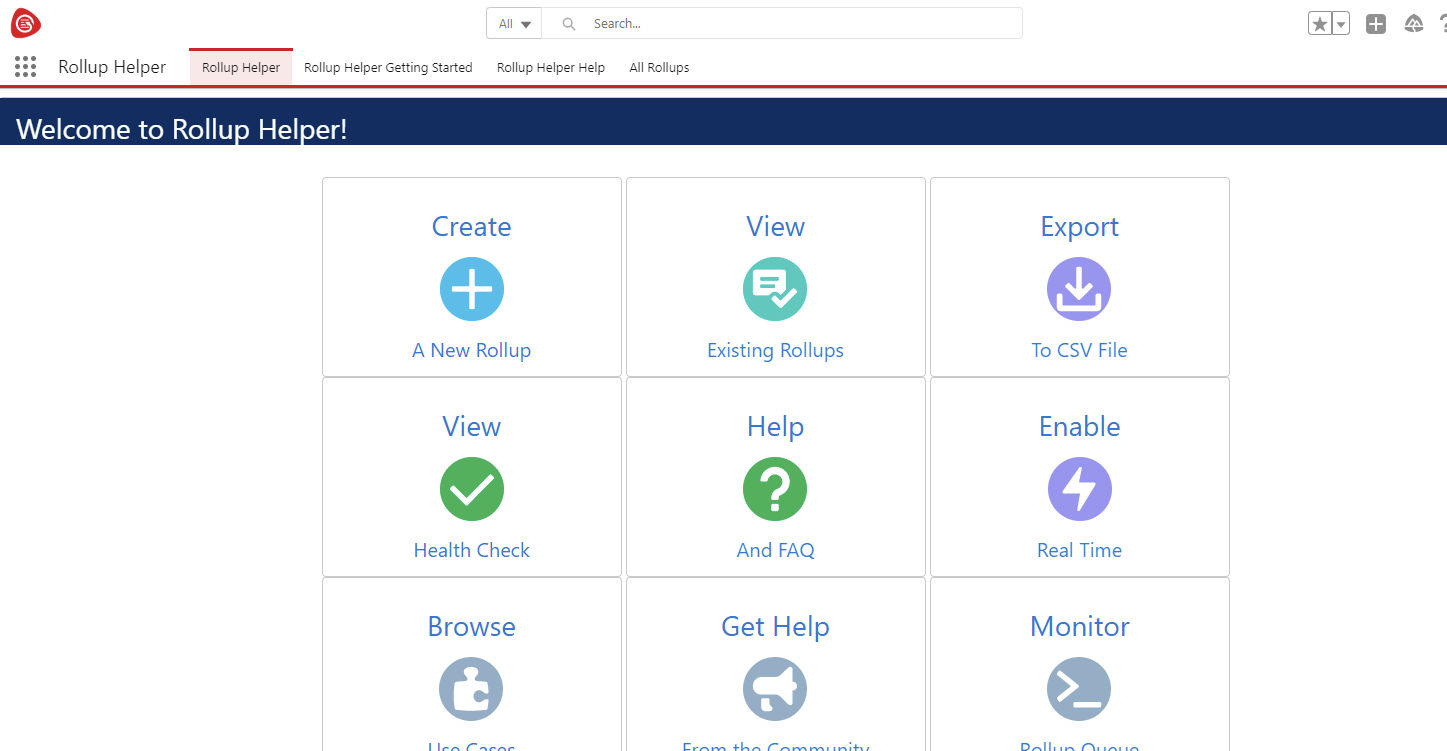Click the terminal prompt Monitor icon
Viewport: 1447px width, 751px height.
pyautogui.click(x=1079, y=689)
